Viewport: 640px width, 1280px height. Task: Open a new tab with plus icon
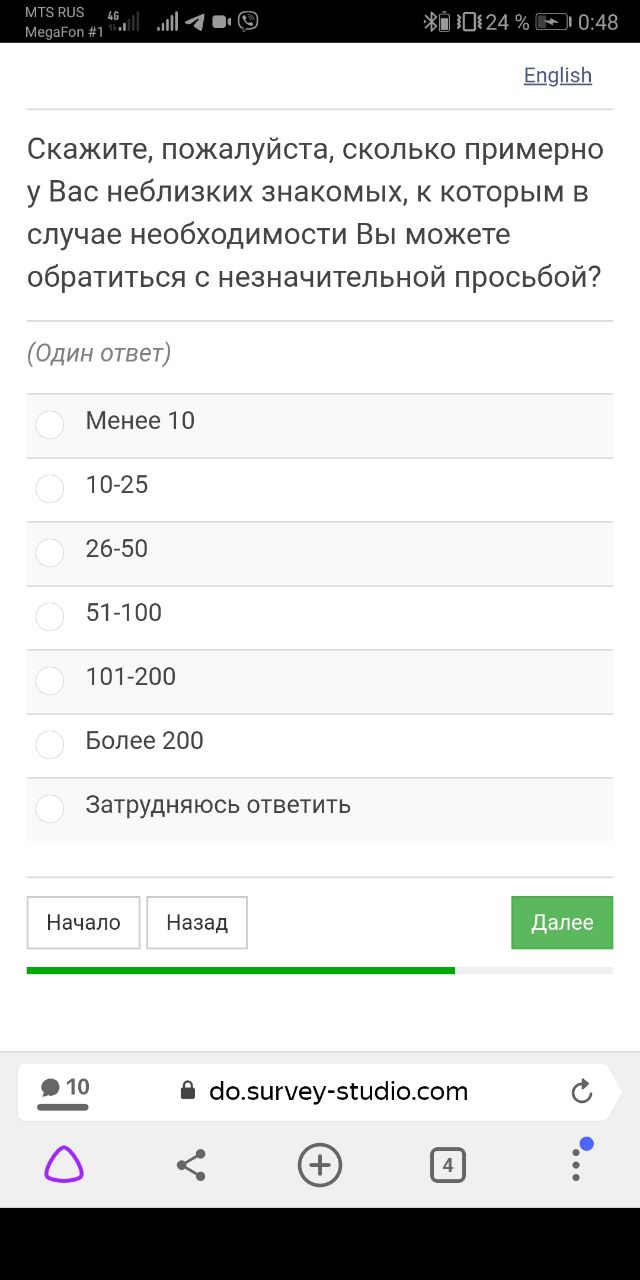[320, 1165]
